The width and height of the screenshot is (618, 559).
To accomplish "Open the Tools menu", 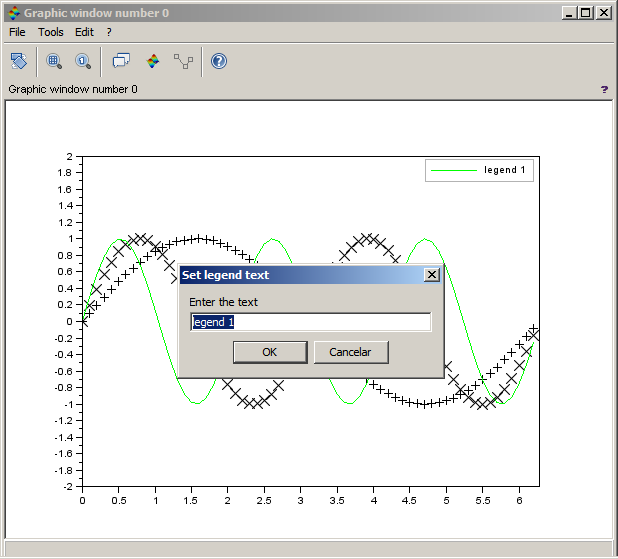I will click(x=50, y=32).
